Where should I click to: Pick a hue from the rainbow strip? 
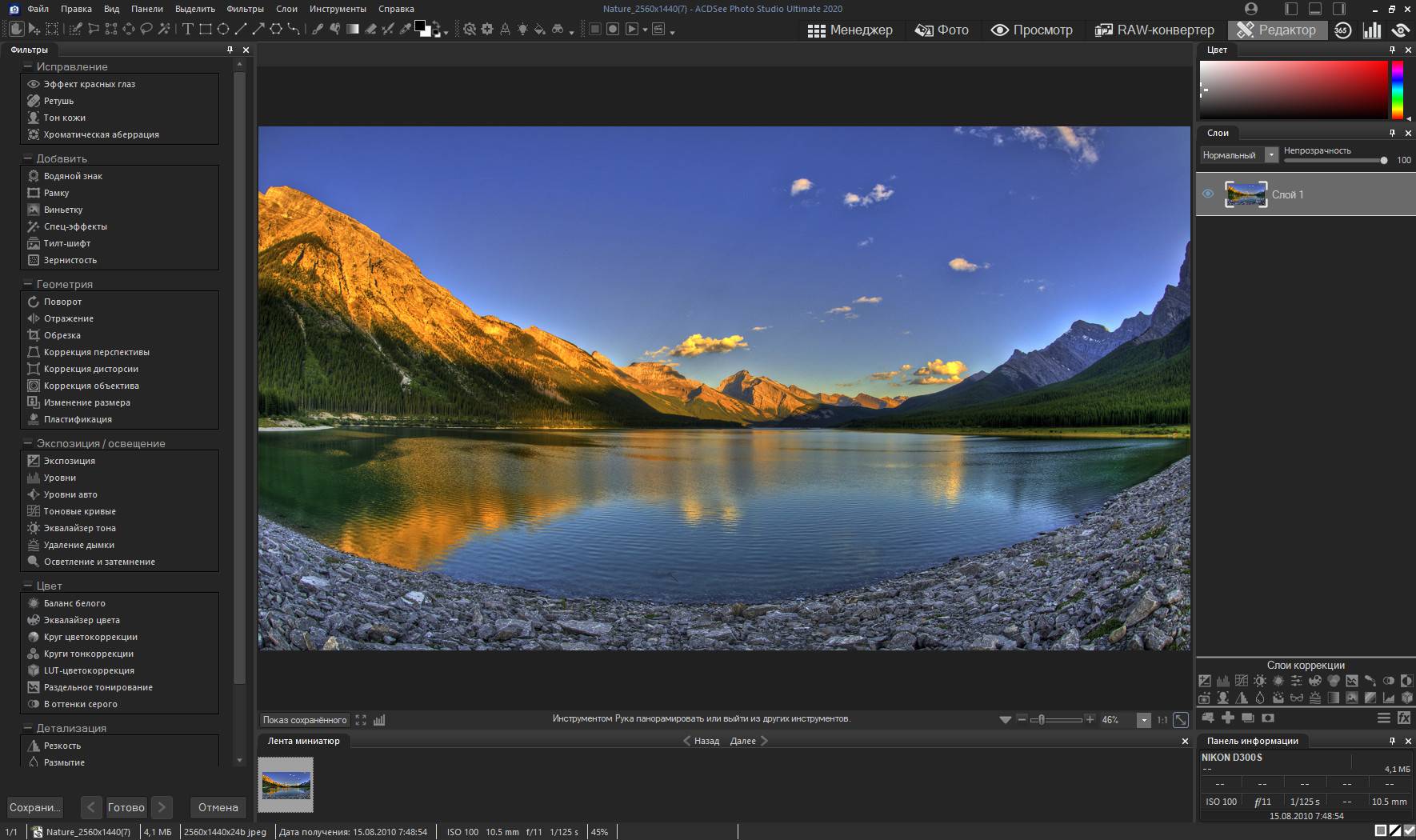click(1397, 90)
